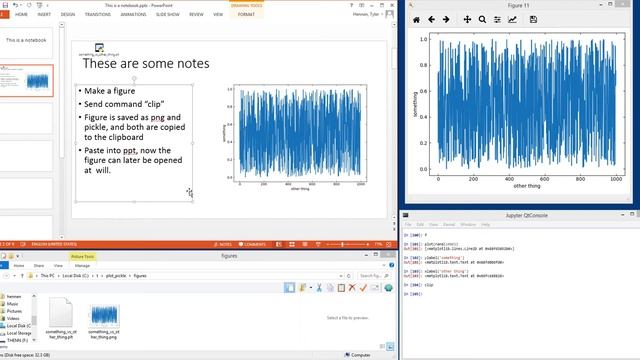Go forward to next view in Figure window
Image resolution: width=640 pixels, height=360 pixels.
click(446, 20)
